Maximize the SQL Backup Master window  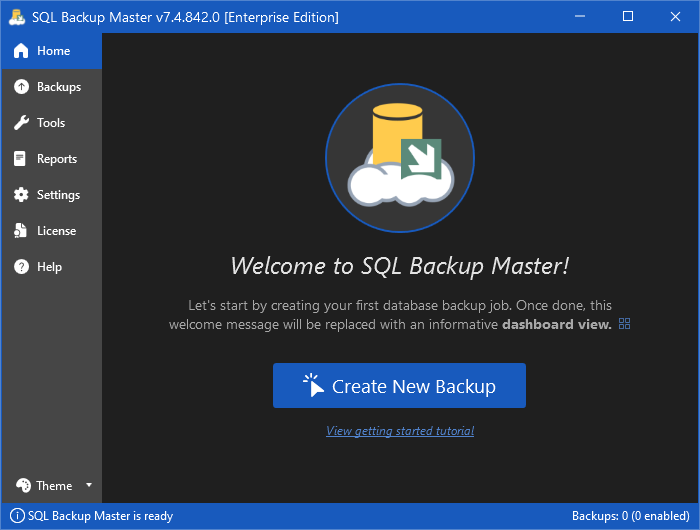point(628,17)
